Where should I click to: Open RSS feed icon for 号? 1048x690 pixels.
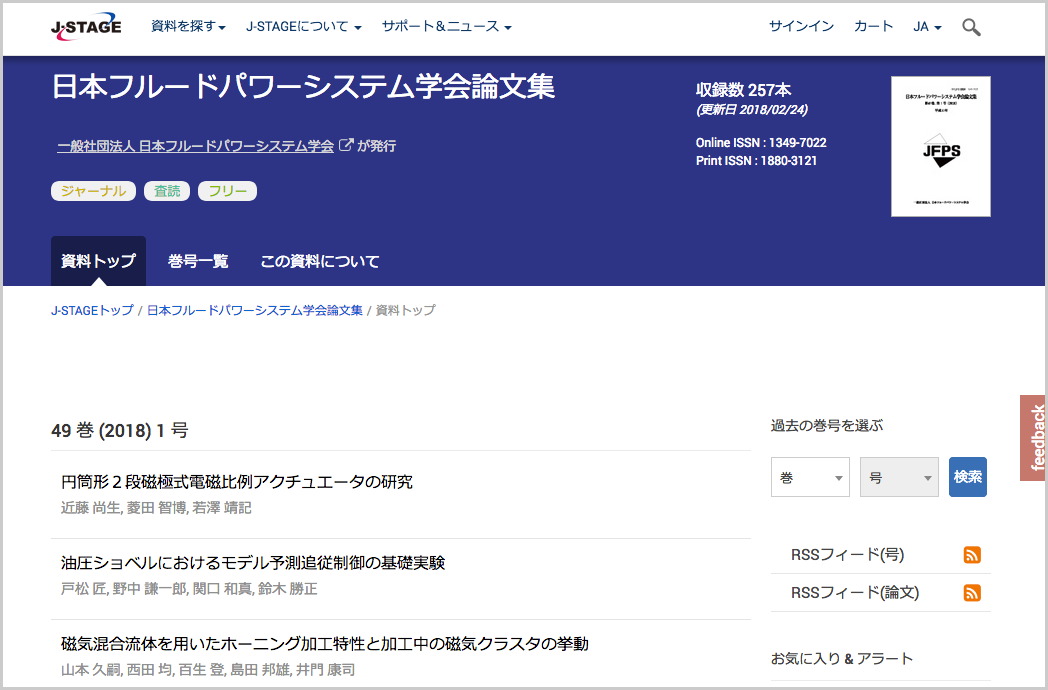tap(972, 555)
